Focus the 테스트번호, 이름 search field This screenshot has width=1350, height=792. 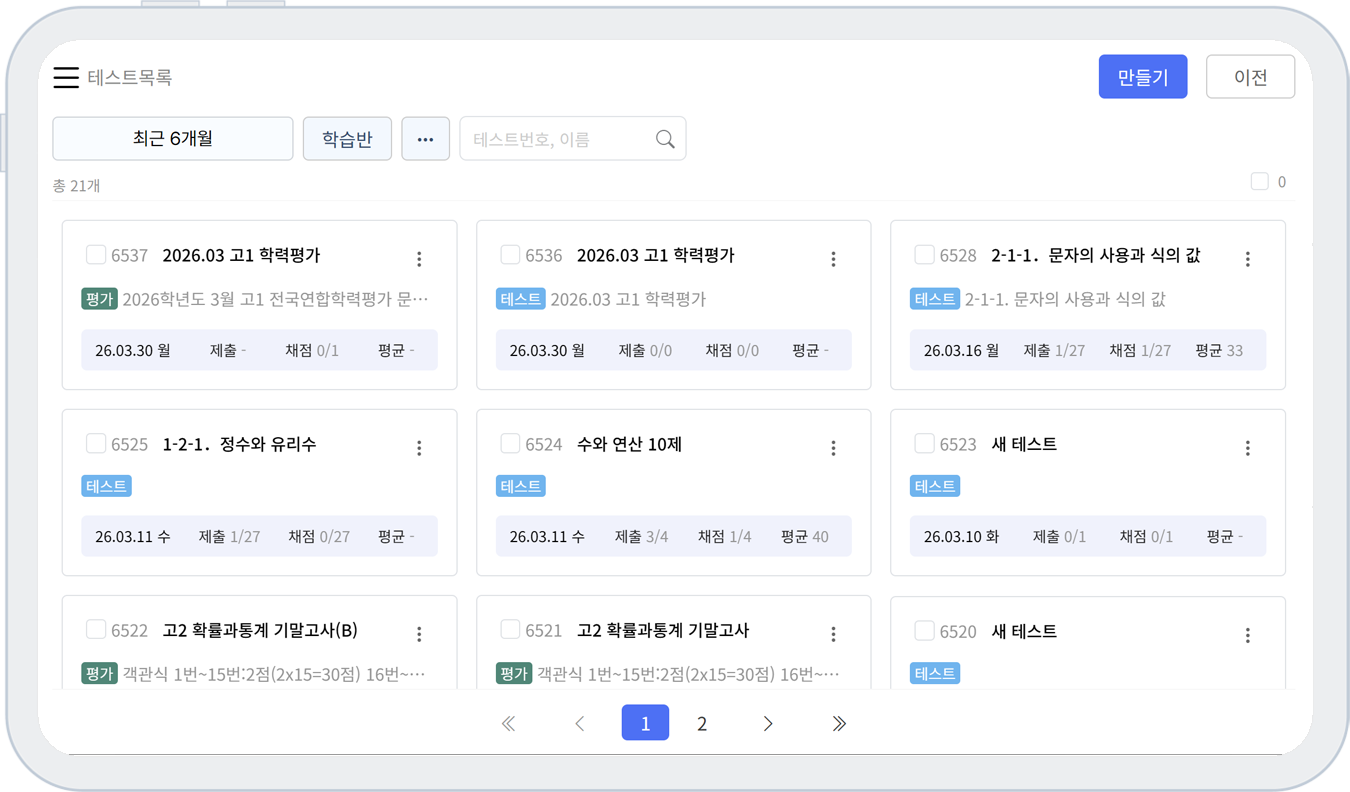tap(555, 139)
